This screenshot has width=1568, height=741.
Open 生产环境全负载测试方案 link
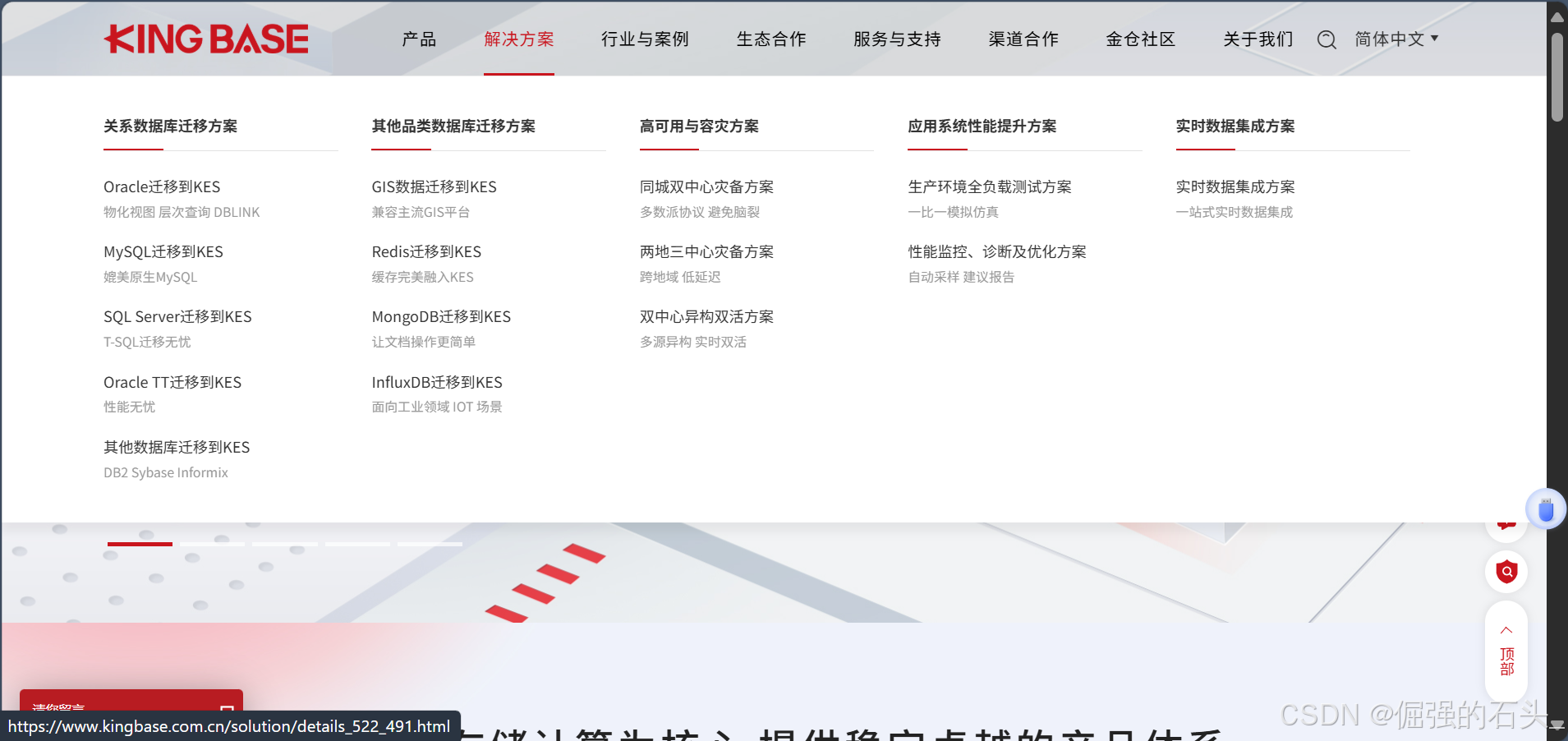pos(990,186)
